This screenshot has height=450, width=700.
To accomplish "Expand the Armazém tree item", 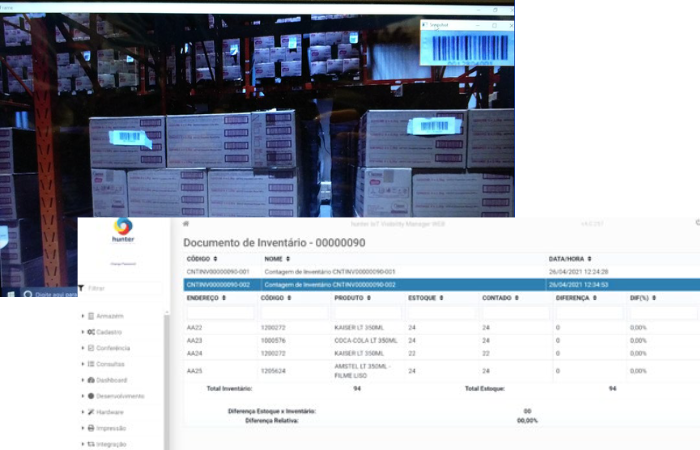I will pos(83,316).
